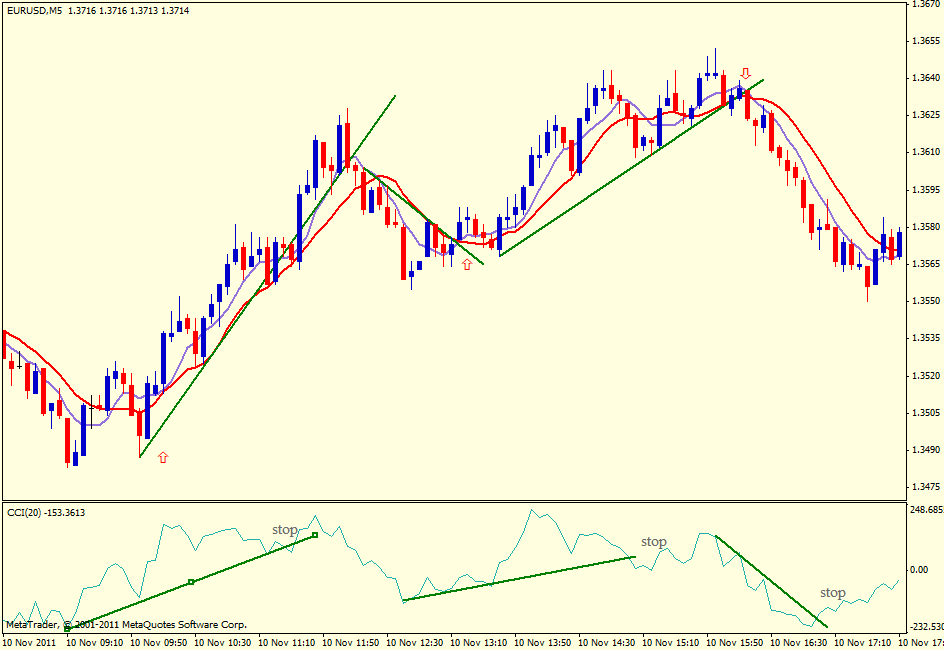Viewport: 944px width, 650px height.
Task: Click the middle handle on first CCI trendline
Action: pos(191,582)
